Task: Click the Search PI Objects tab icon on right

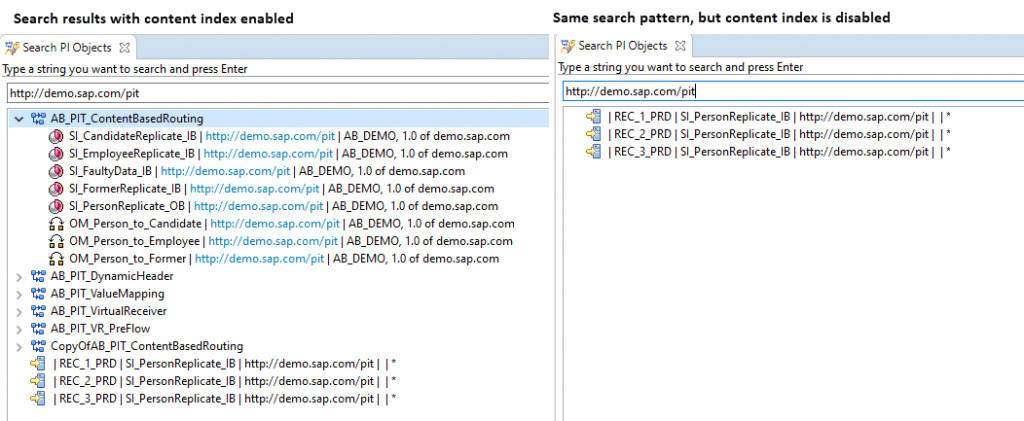Action: click(x=568, y=46)
